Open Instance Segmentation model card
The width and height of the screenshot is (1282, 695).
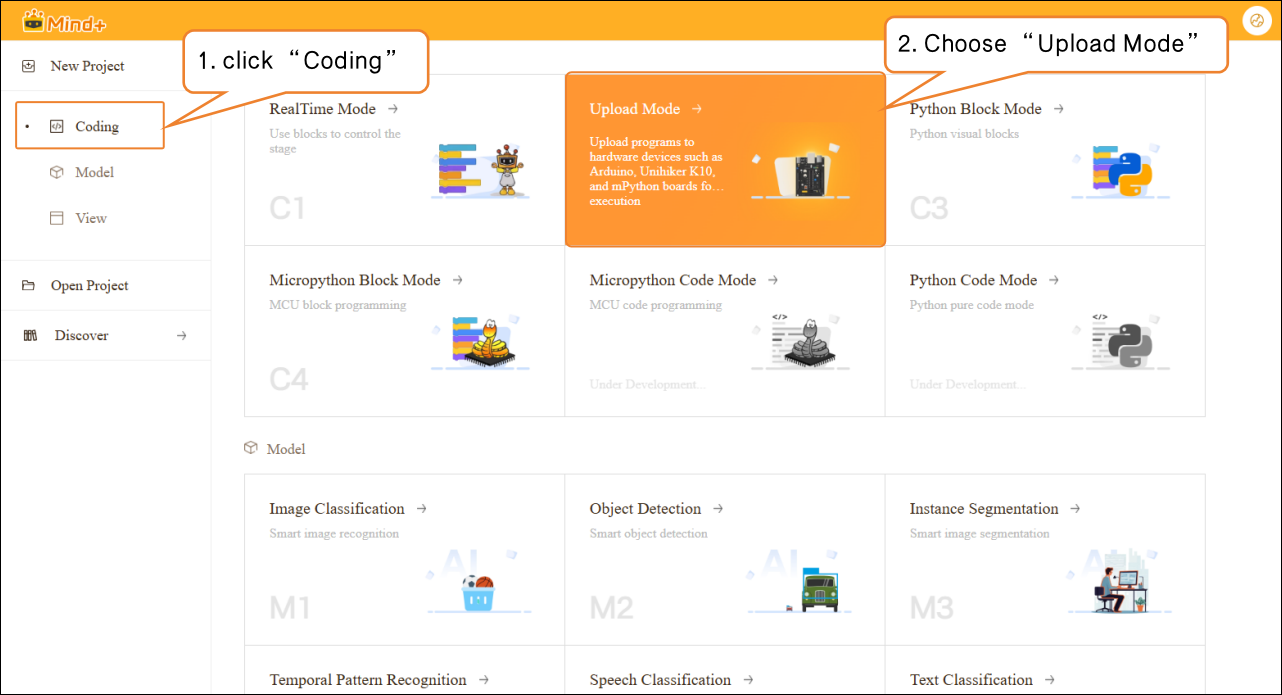(984, 509)
